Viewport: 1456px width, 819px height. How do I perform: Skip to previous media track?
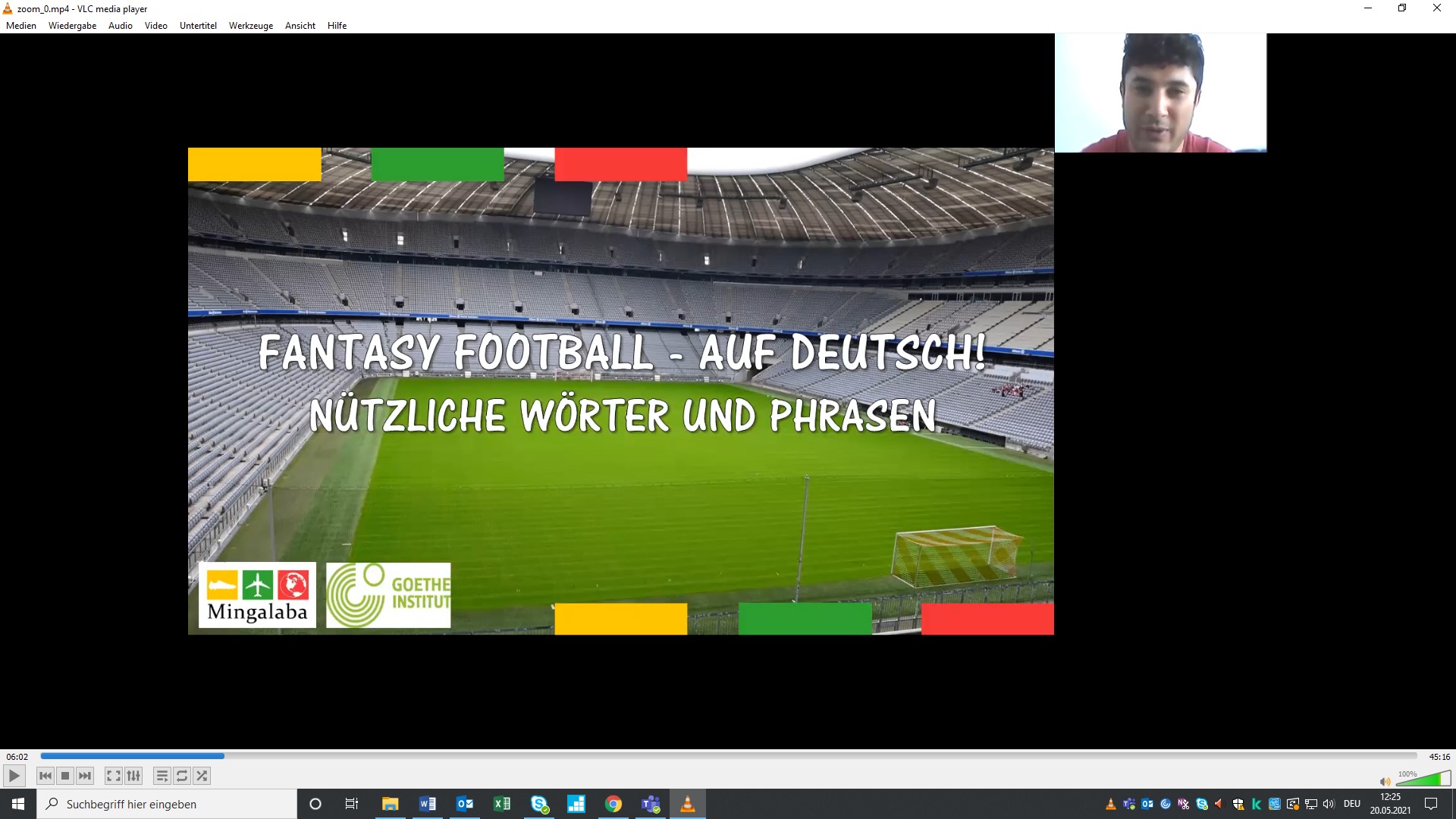[x=45, y=776]
